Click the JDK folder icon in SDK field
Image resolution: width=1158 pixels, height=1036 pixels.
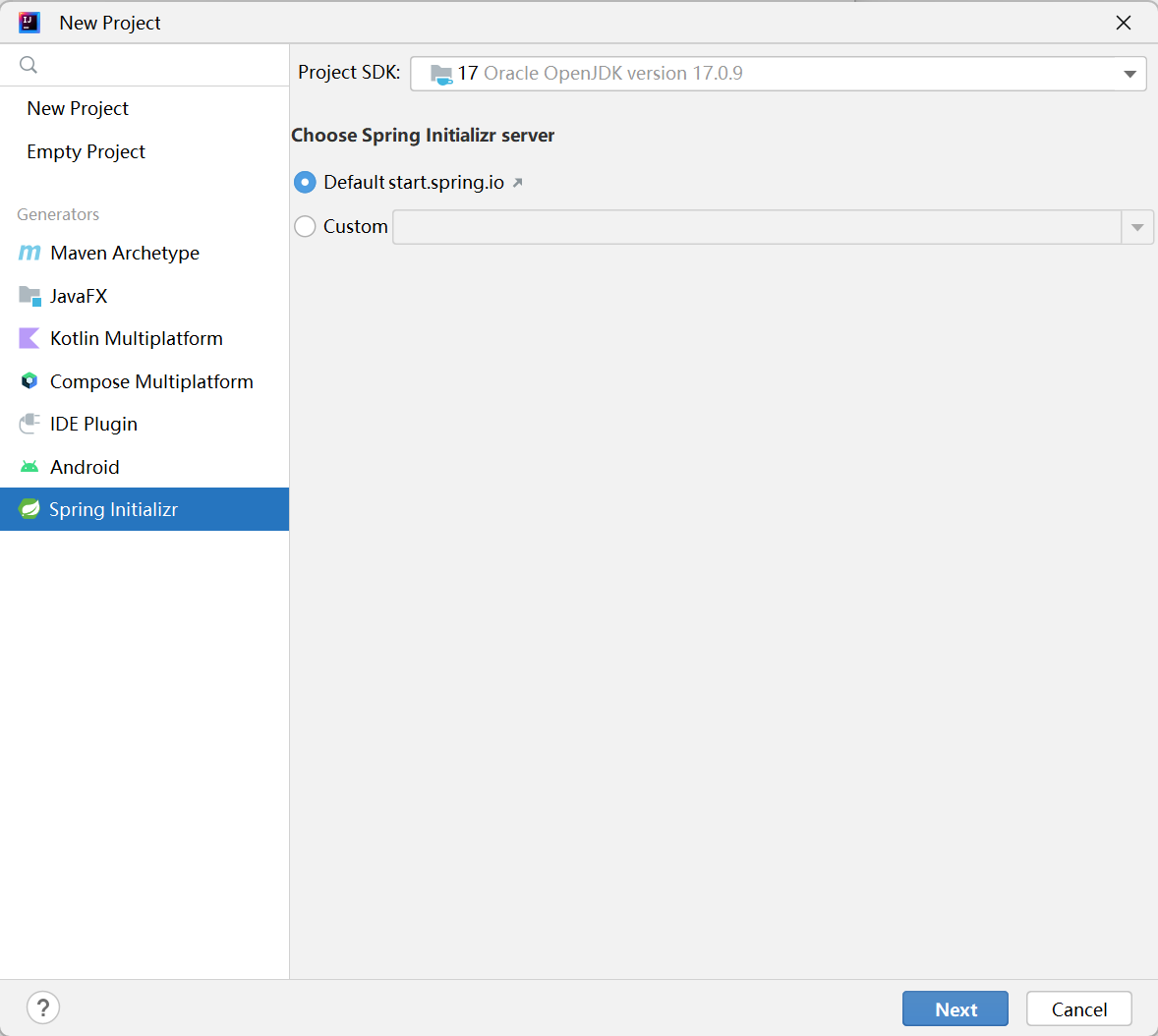(x=441, y=74)
